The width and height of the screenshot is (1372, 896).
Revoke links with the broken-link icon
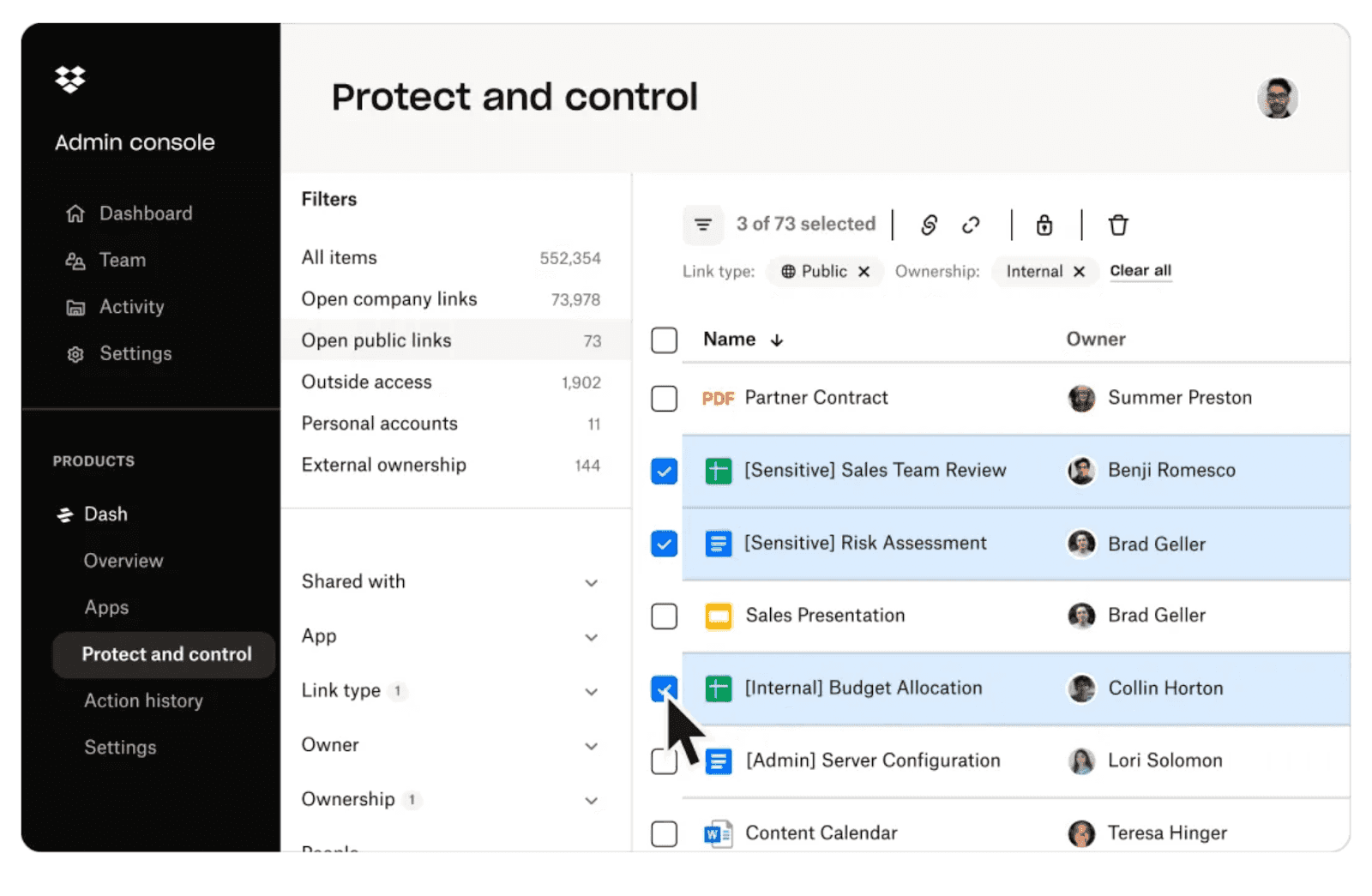[x=971, y=225]
